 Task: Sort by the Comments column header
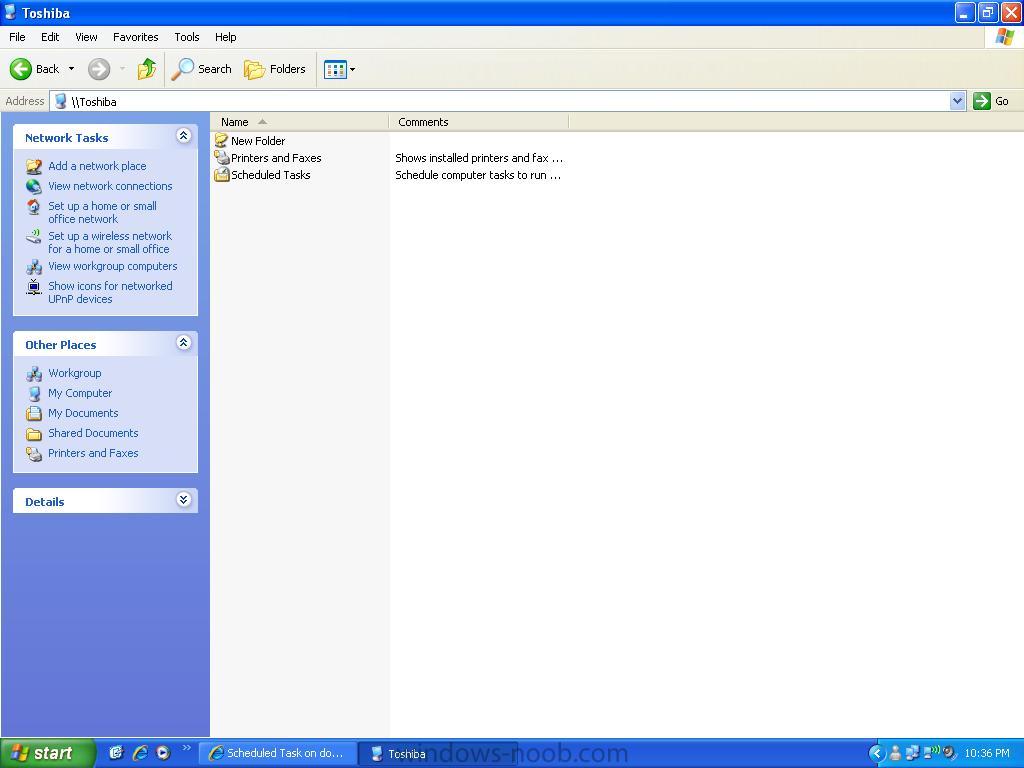coord(478,122)
